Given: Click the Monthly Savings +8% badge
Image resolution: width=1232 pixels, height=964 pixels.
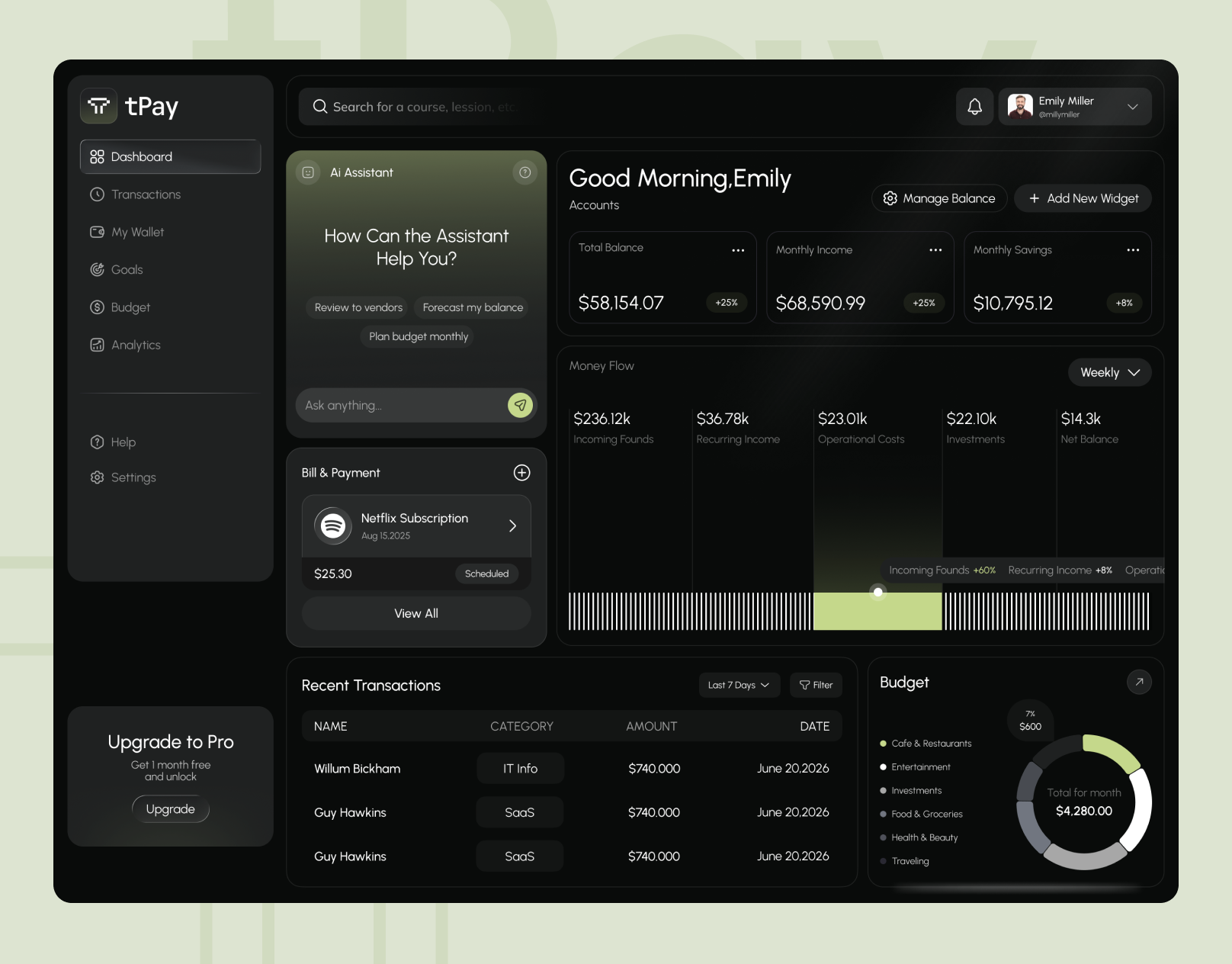Looking at the screenshot, I should (x=1124, y=303).
